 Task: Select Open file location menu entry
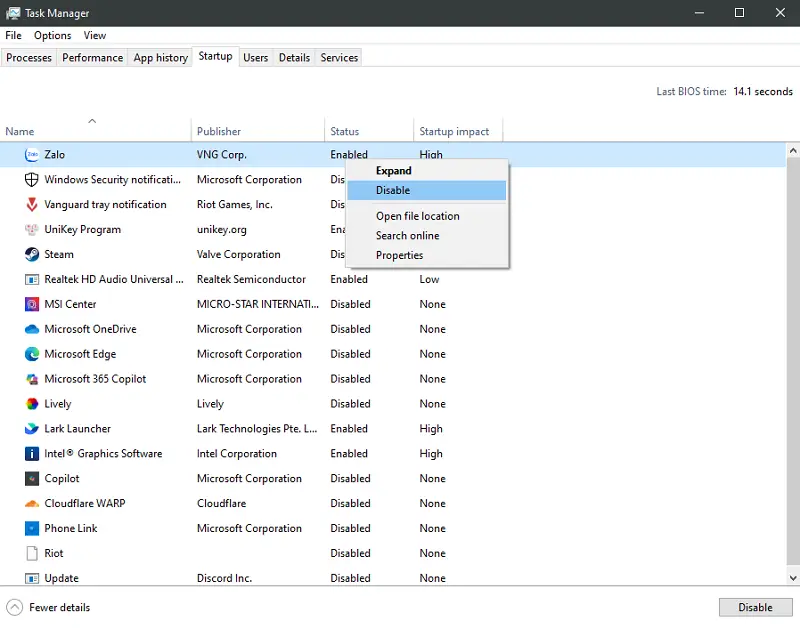click(x=417, y=216)
